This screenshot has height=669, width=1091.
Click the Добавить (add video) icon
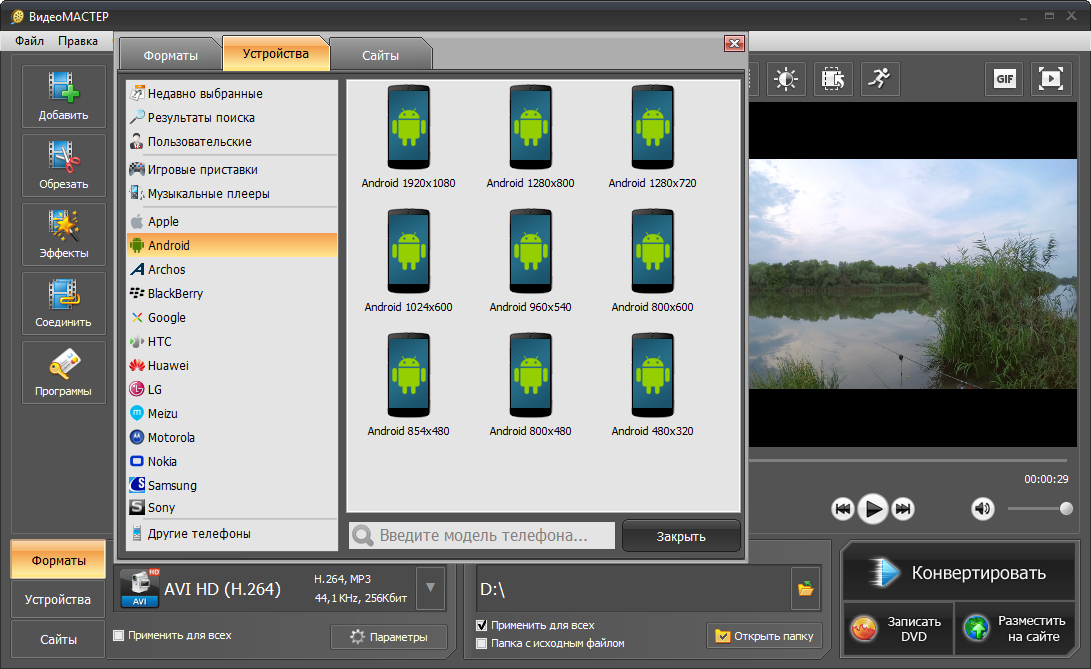tap(63, 96)
